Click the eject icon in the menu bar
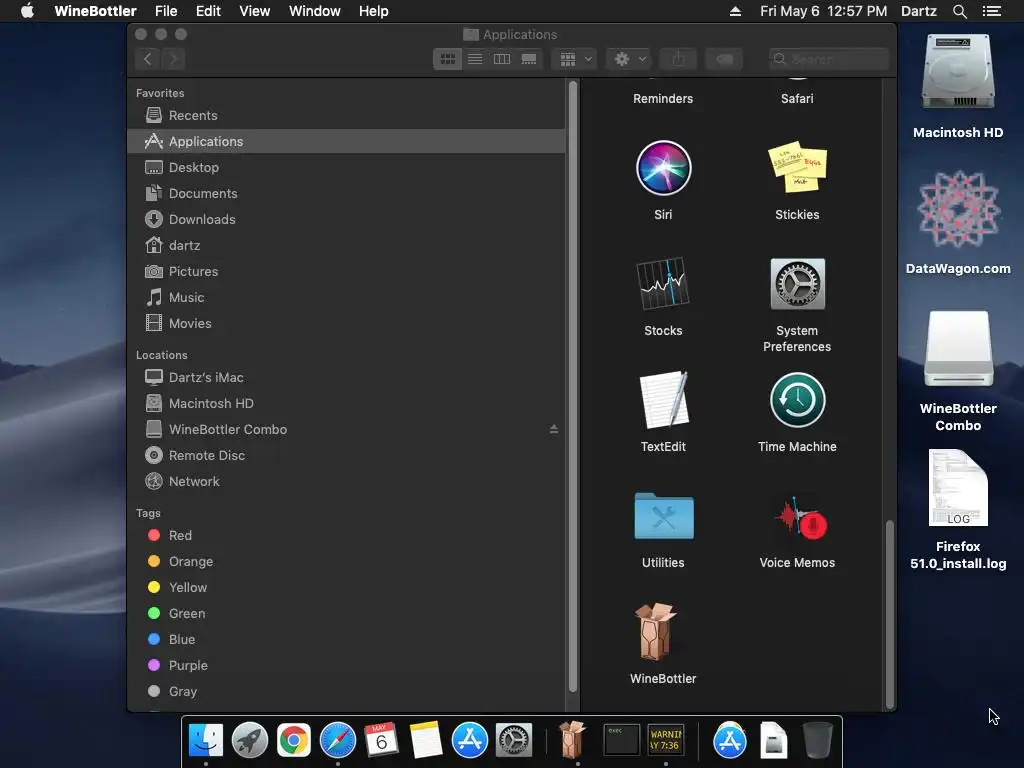1024x768 pixels. click(735, 11)
